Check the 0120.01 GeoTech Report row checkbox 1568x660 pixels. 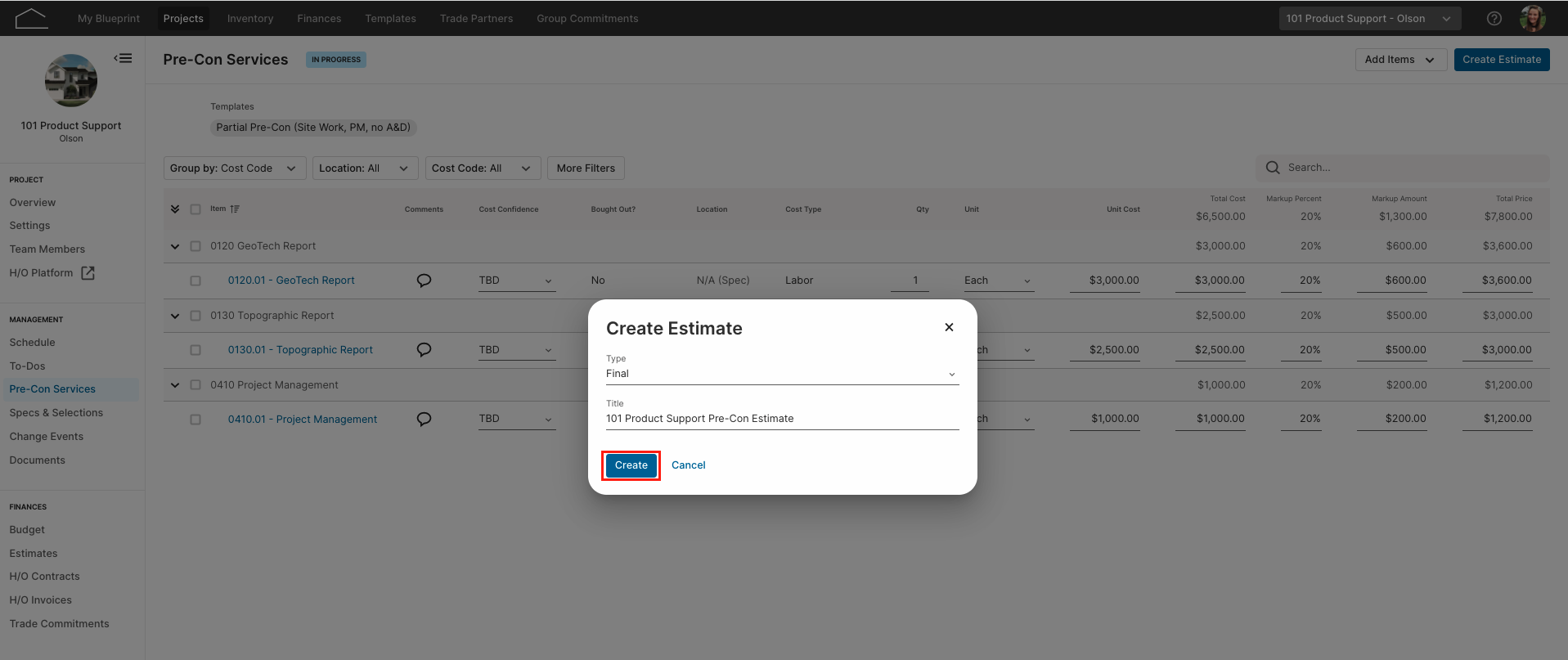(x=195, y=281)
